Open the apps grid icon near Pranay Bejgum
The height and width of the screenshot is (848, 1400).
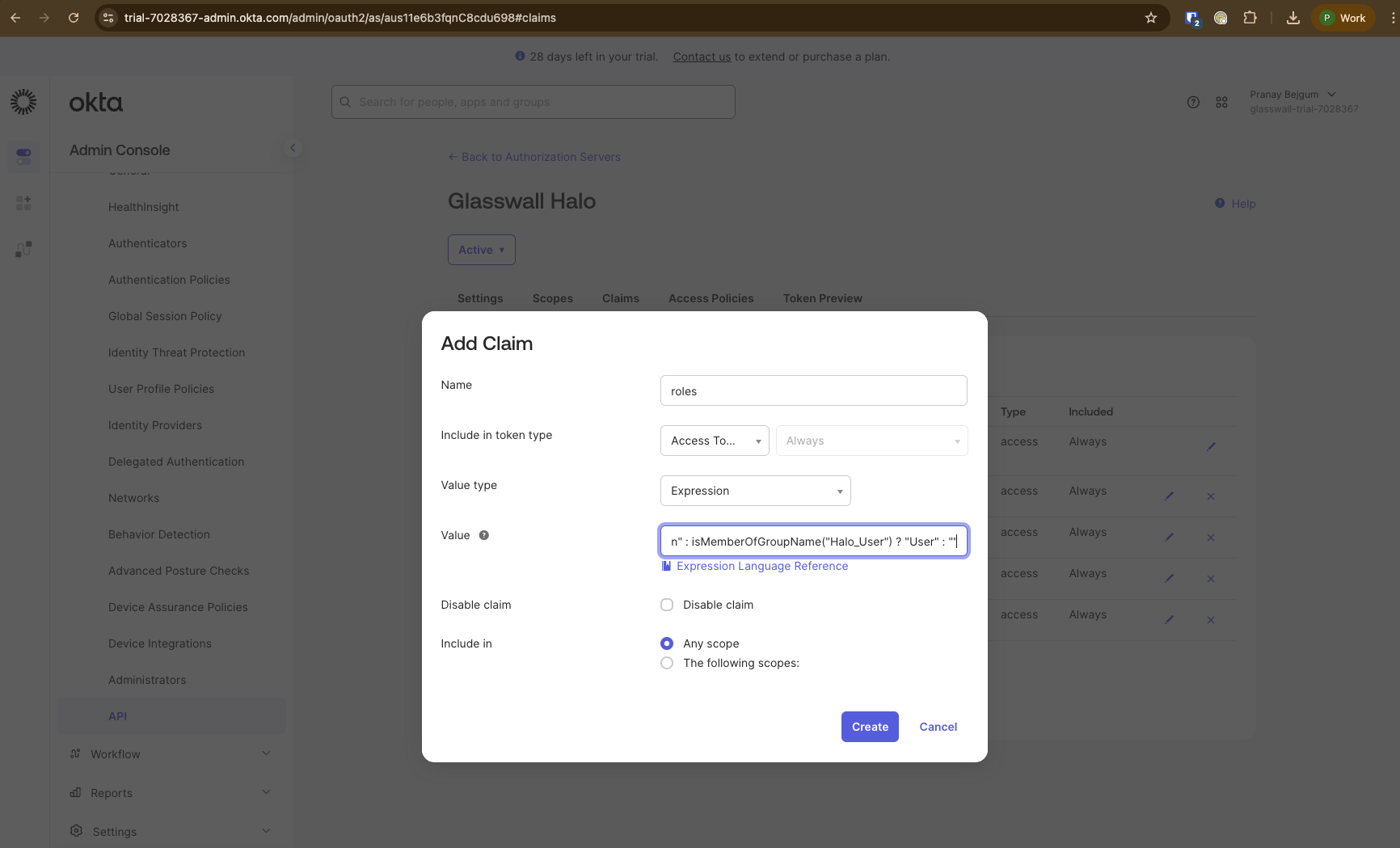point(1222,102)
